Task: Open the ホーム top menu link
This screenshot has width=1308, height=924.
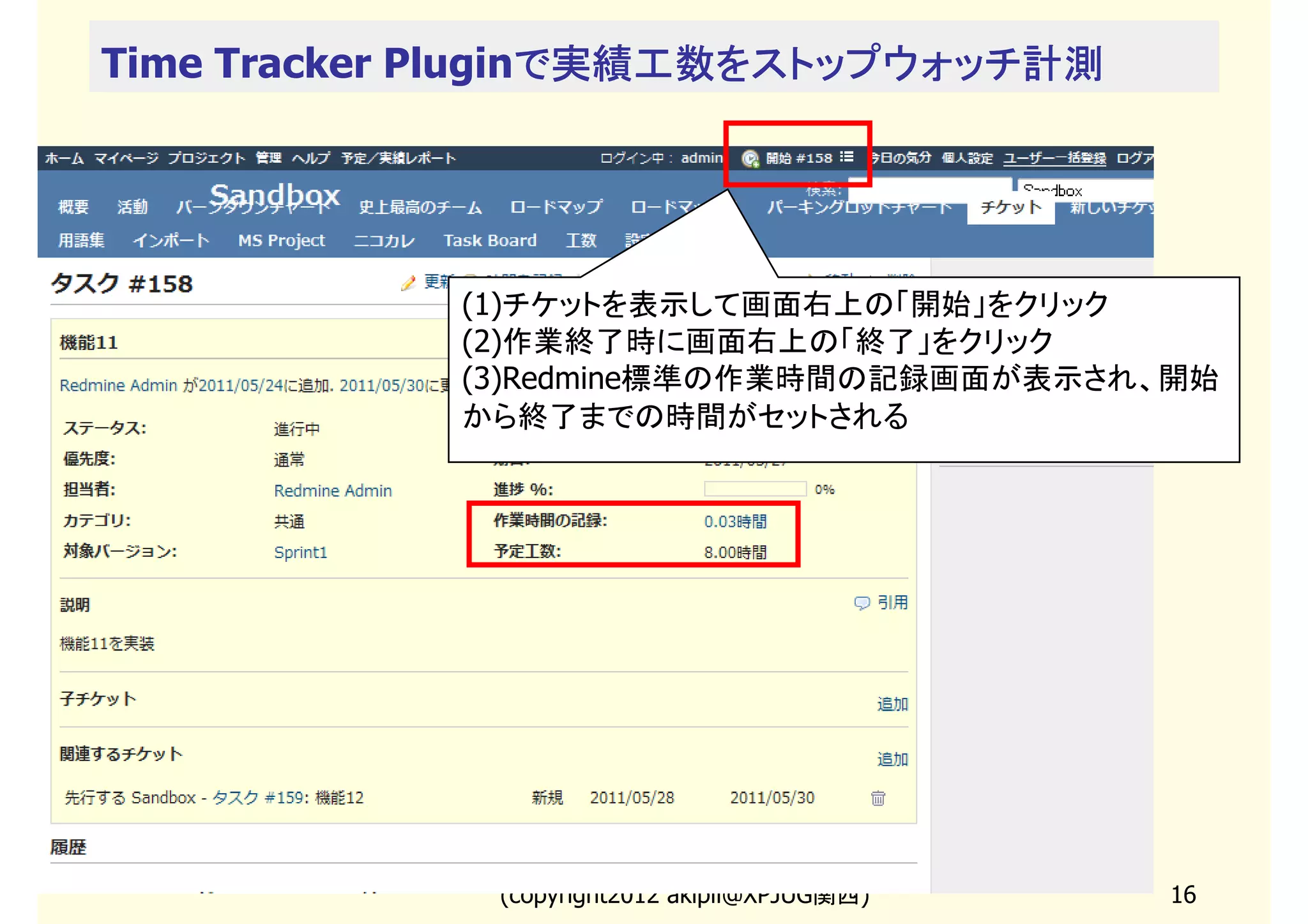Action: click(x=65, y=158)
